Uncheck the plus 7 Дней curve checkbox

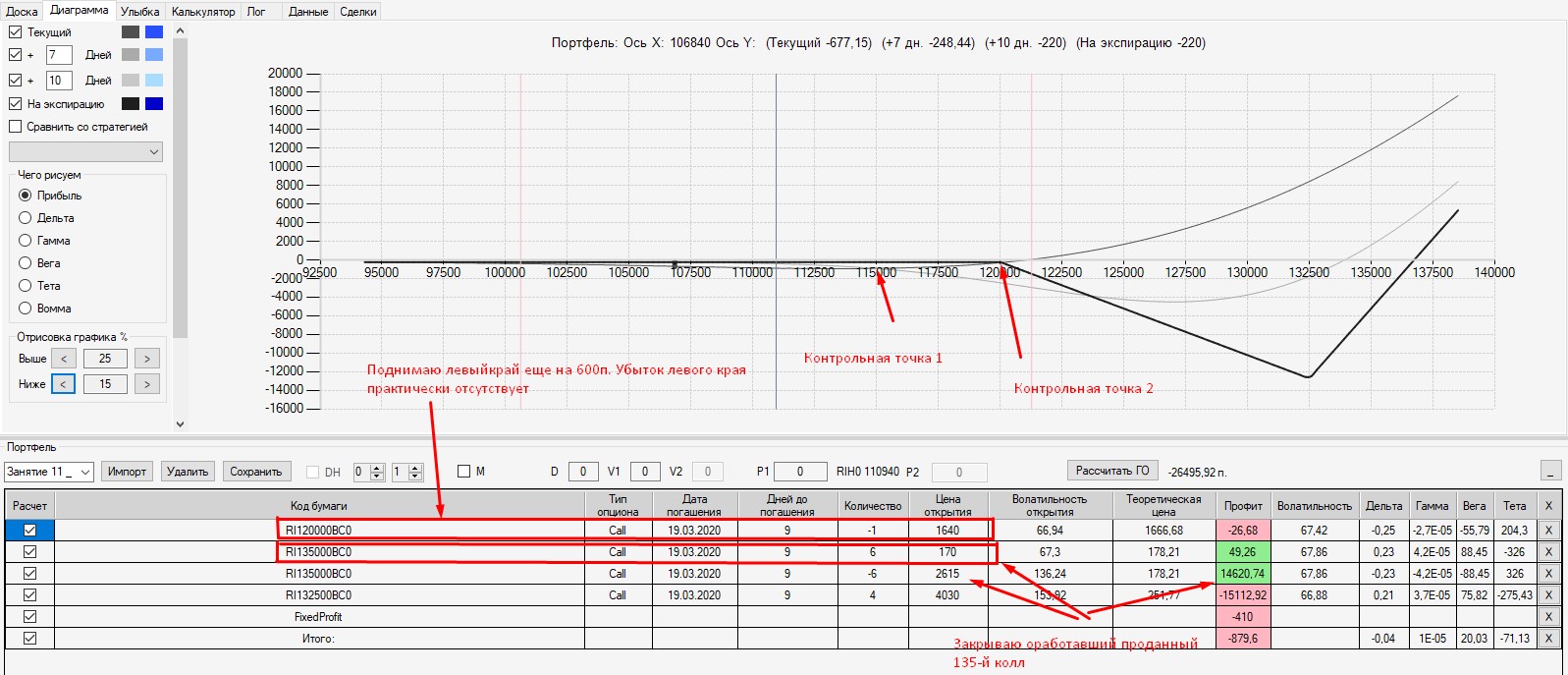pos(15,55)
